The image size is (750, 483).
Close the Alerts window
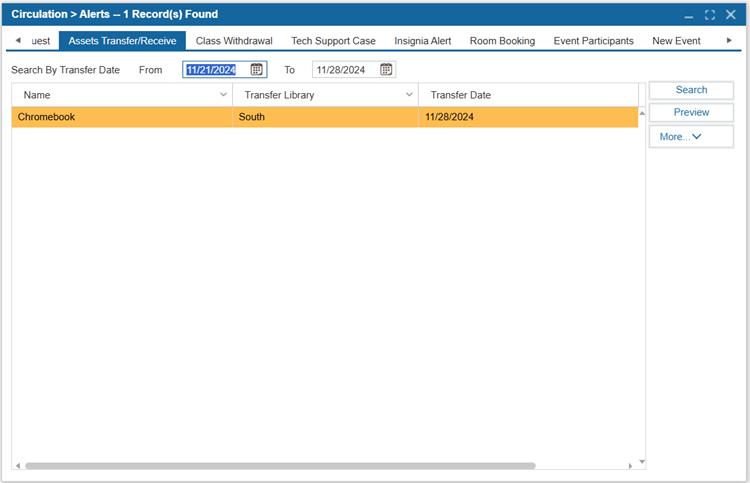click(x=730, y=15)
